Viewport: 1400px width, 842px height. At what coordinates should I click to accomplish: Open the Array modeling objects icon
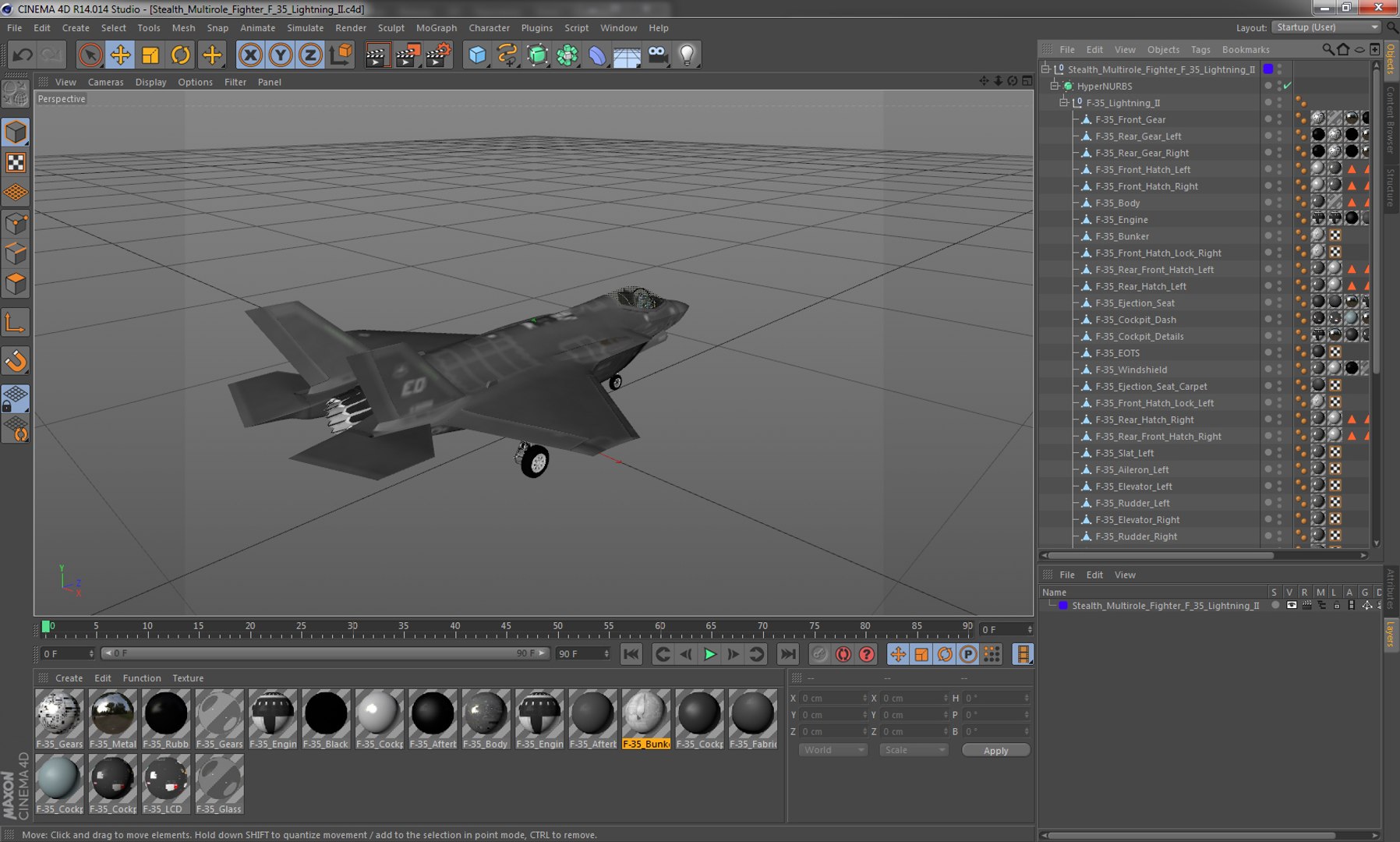567,55
